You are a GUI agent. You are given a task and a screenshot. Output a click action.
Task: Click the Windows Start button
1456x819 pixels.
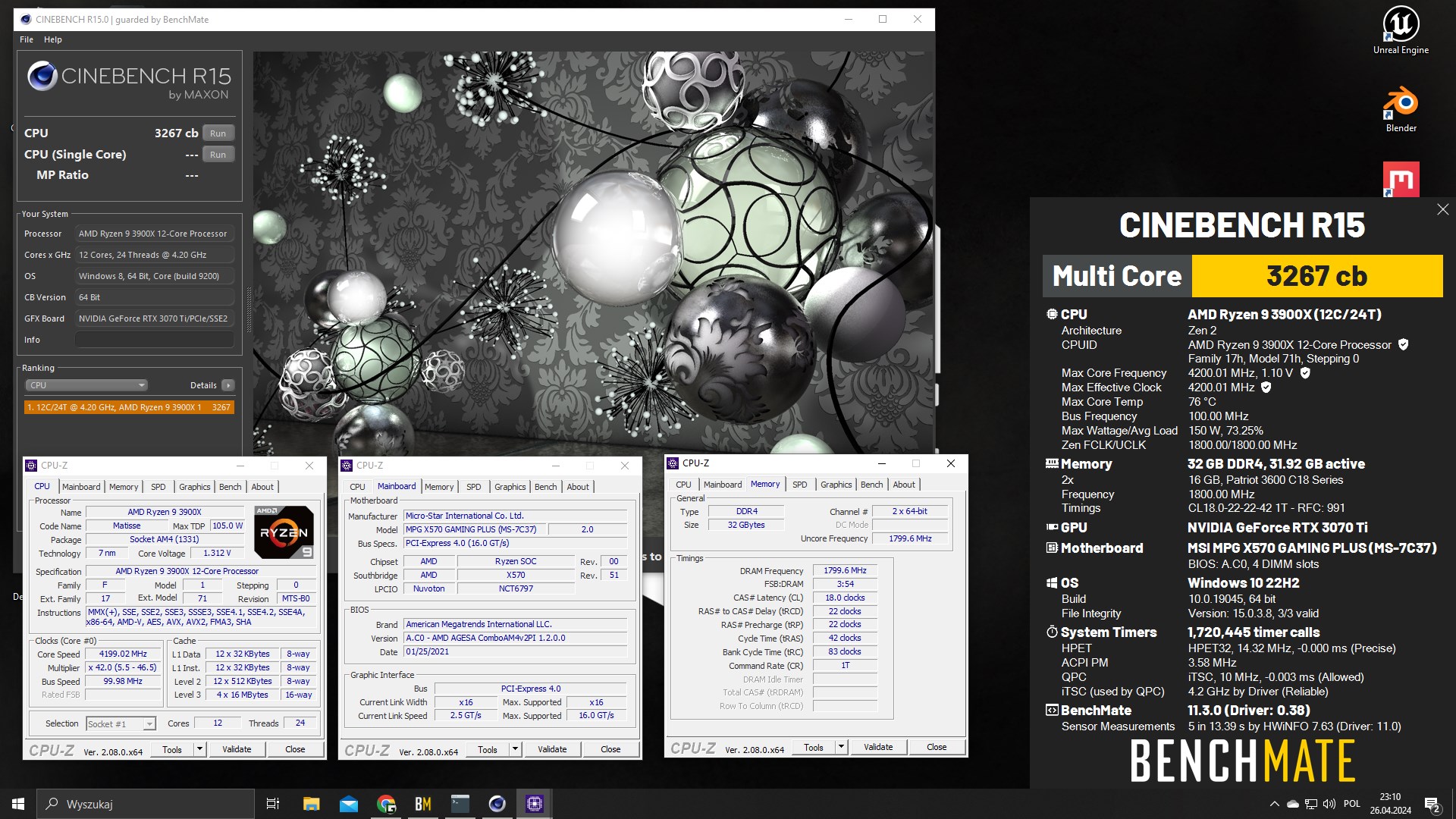(18, 804)
